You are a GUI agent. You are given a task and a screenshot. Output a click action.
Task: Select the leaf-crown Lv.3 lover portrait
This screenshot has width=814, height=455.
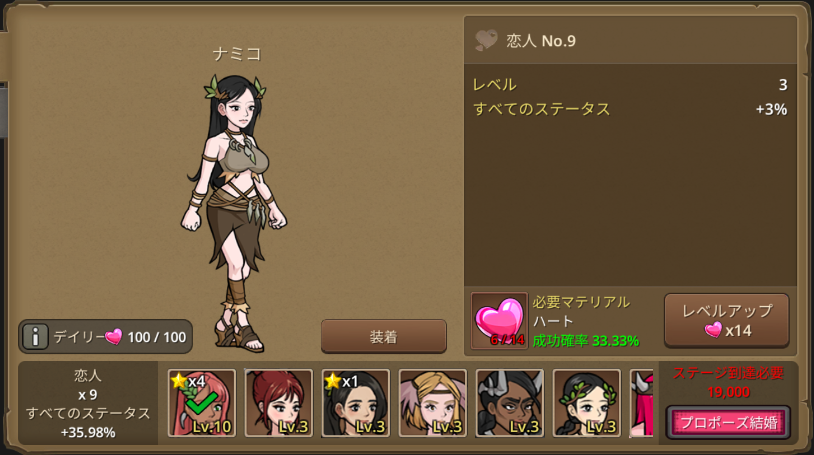click(x=587, y=403)
